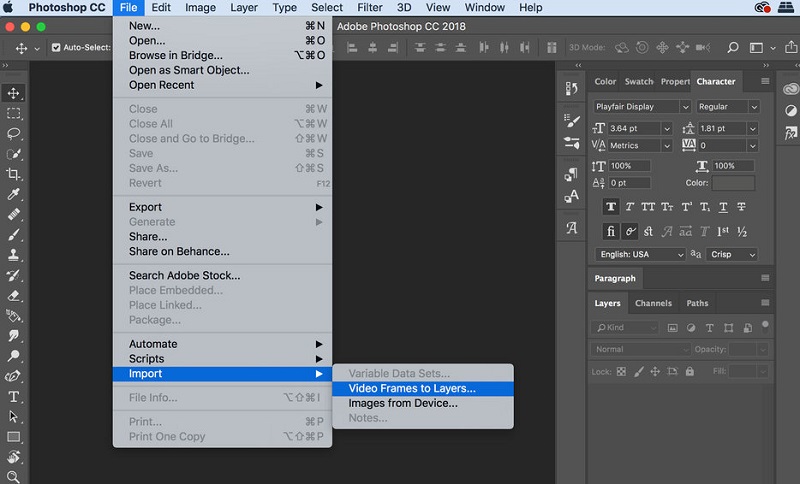Open the Layers panel options menu
Image resolution: width=800 pixels, height=484 pixels.
coord(765,303)
